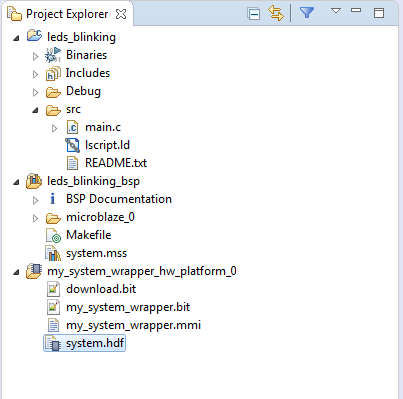
Task: Click the Includes header icon
Action: click(x=53, y=73)
